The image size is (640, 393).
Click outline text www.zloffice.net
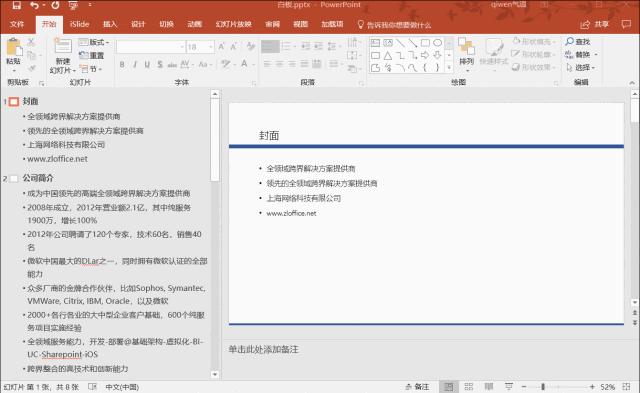tap(57, 159)
